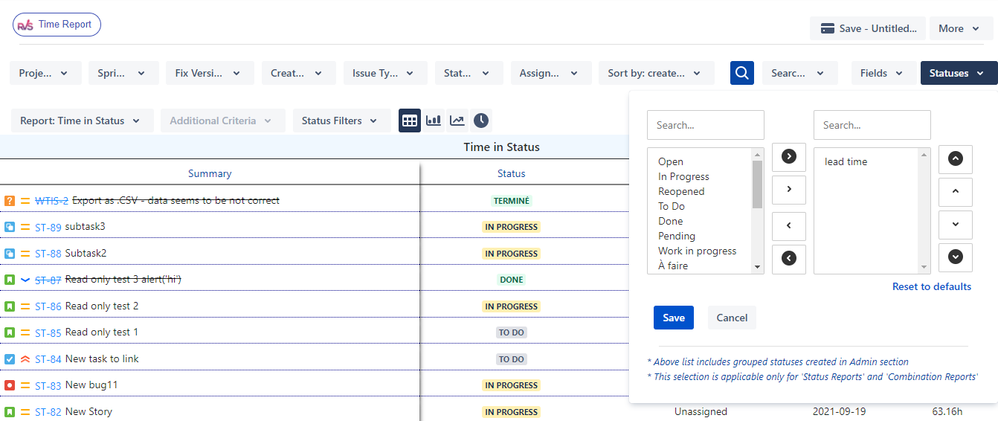Click the Time Report app logo
Screen dimensions: 998x421
click(57, 25)
